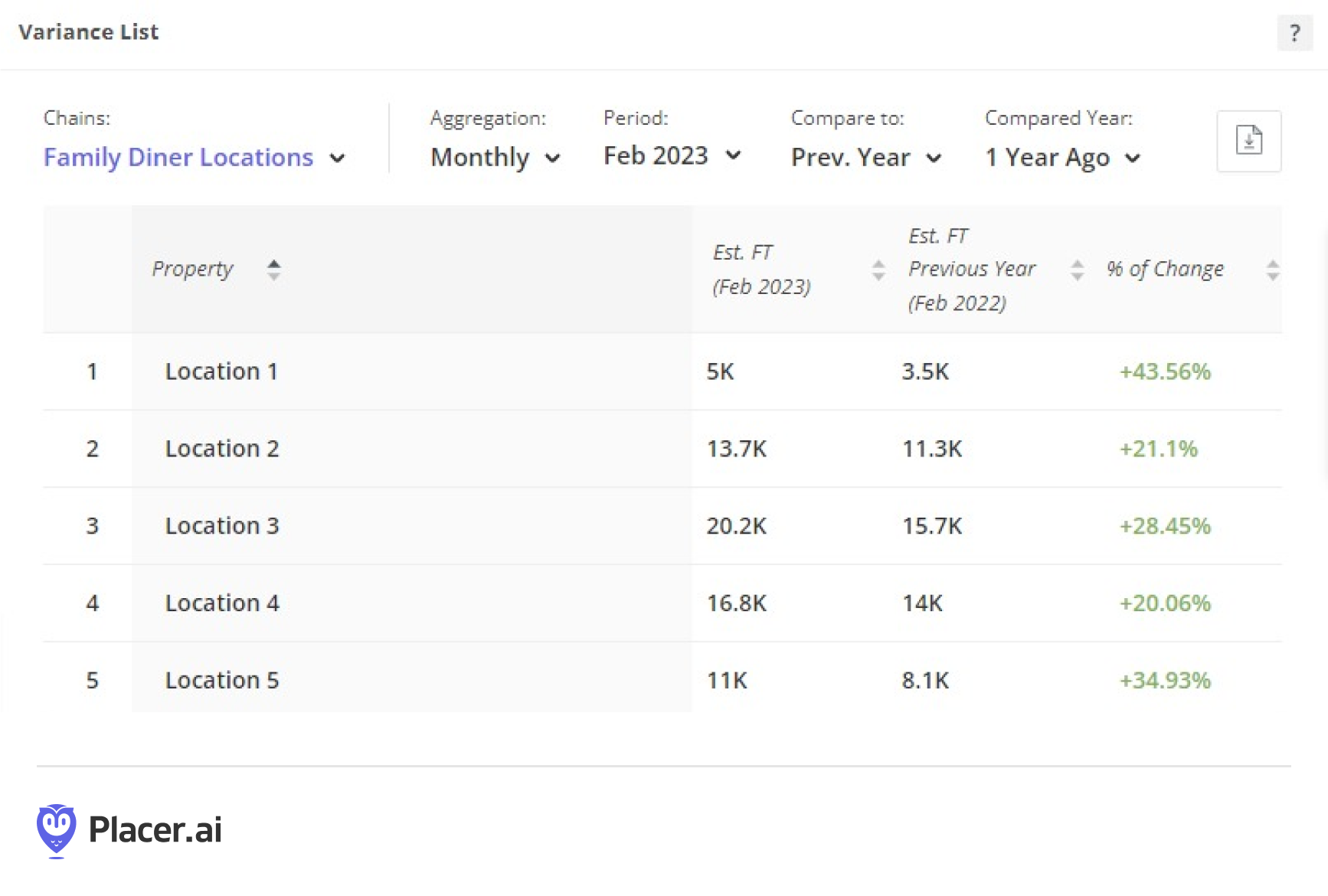This screenshot has height=896, width=1328.
Task: Sort by Est. FT Previous Year arrows
Action: 1077,270
